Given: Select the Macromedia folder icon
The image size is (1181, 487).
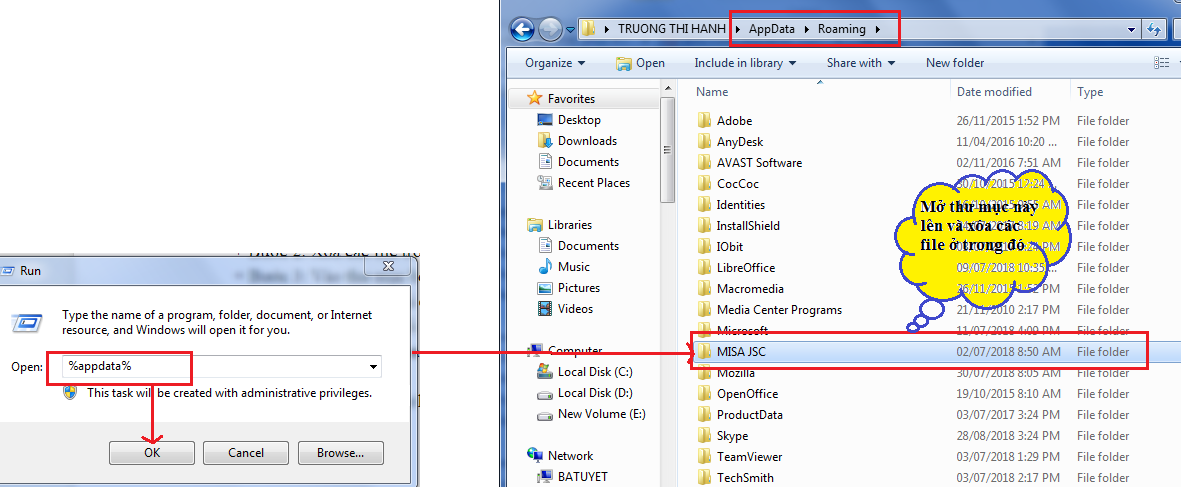Looking at the screenshot, I should [x=704, y=289].
